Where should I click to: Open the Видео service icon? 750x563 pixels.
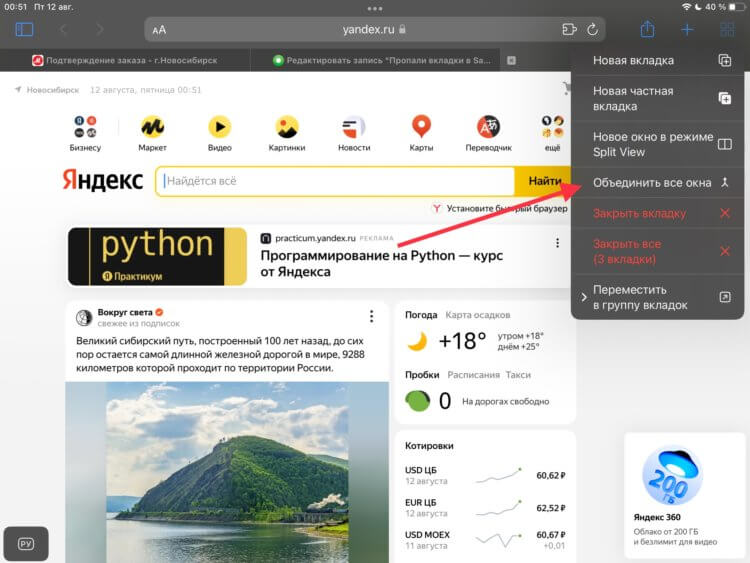(x=220, y=127)
